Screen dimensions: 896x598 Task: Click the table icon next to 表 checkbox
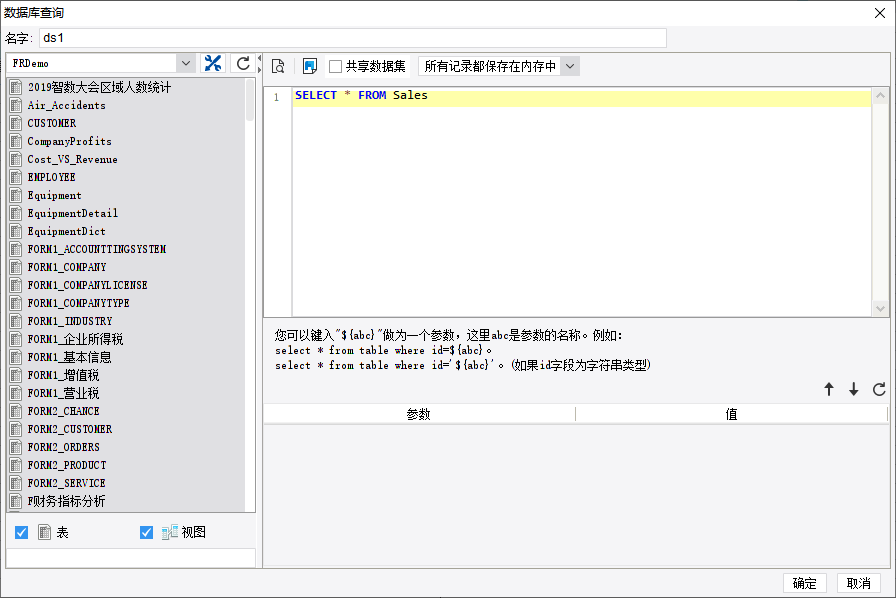pyautogui.click(x=45, y=532)
